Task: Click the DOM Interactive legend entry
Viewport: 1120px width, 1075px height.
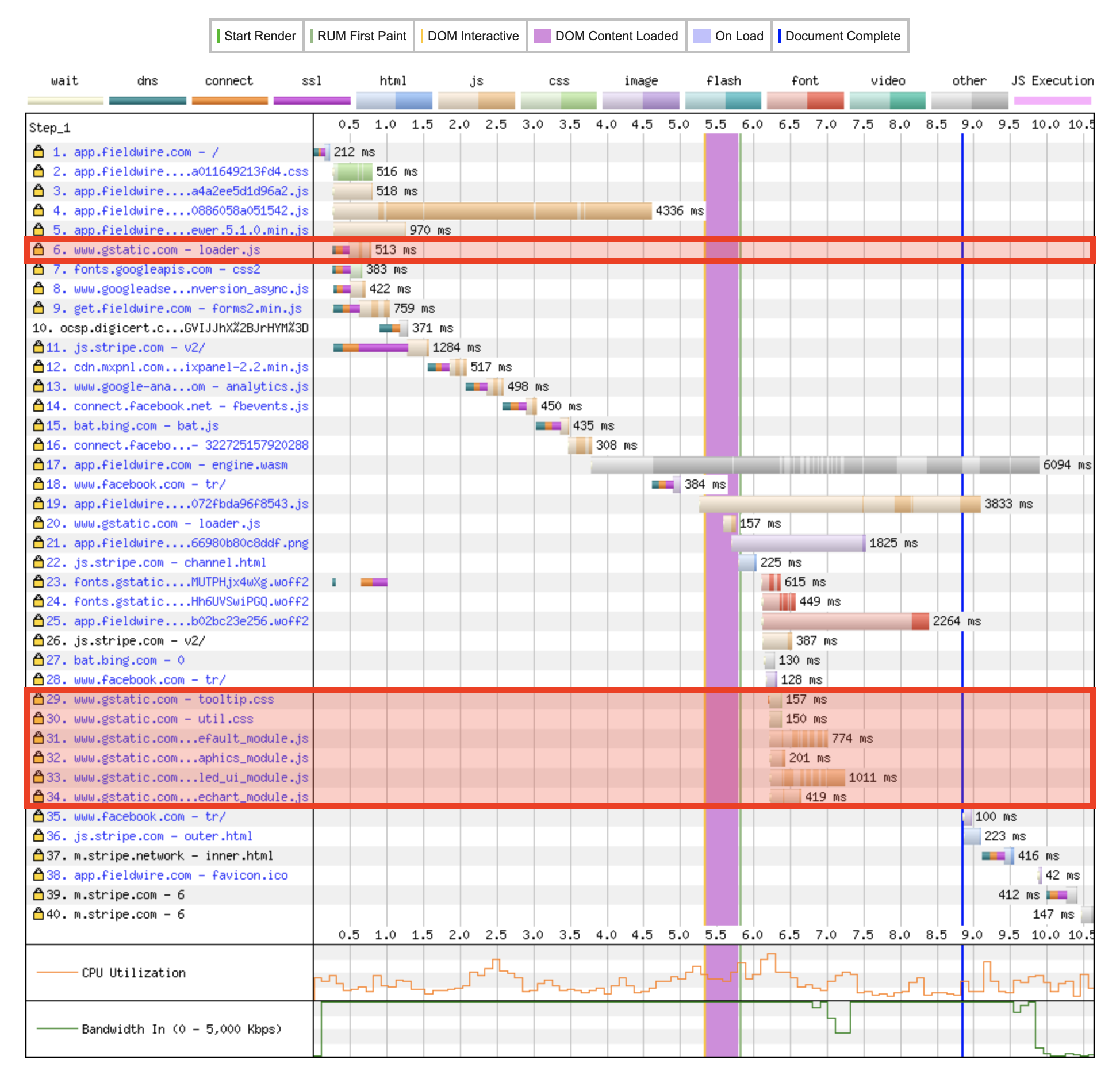Action: pyautogui.click(x=470, y=36)
